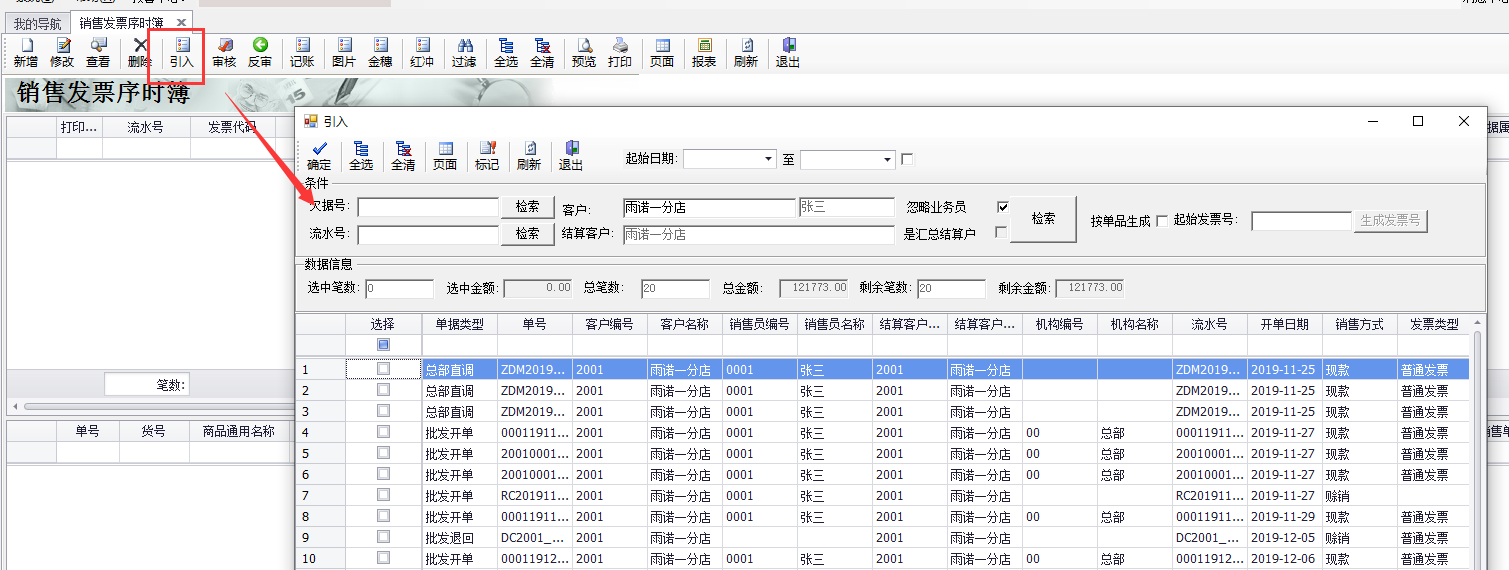The width and height of the screenshot is (1509, 570).
Task: Switch to 我的导航 tab
Action: click(37, 23)
